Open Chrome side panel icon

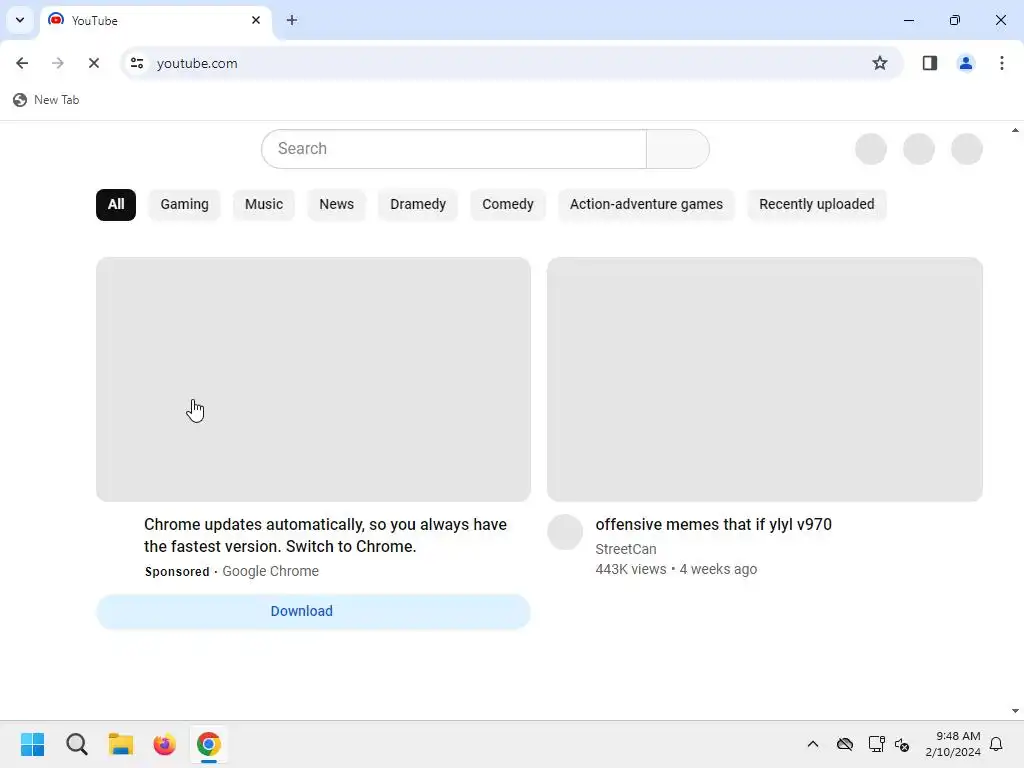coord(929,63)
